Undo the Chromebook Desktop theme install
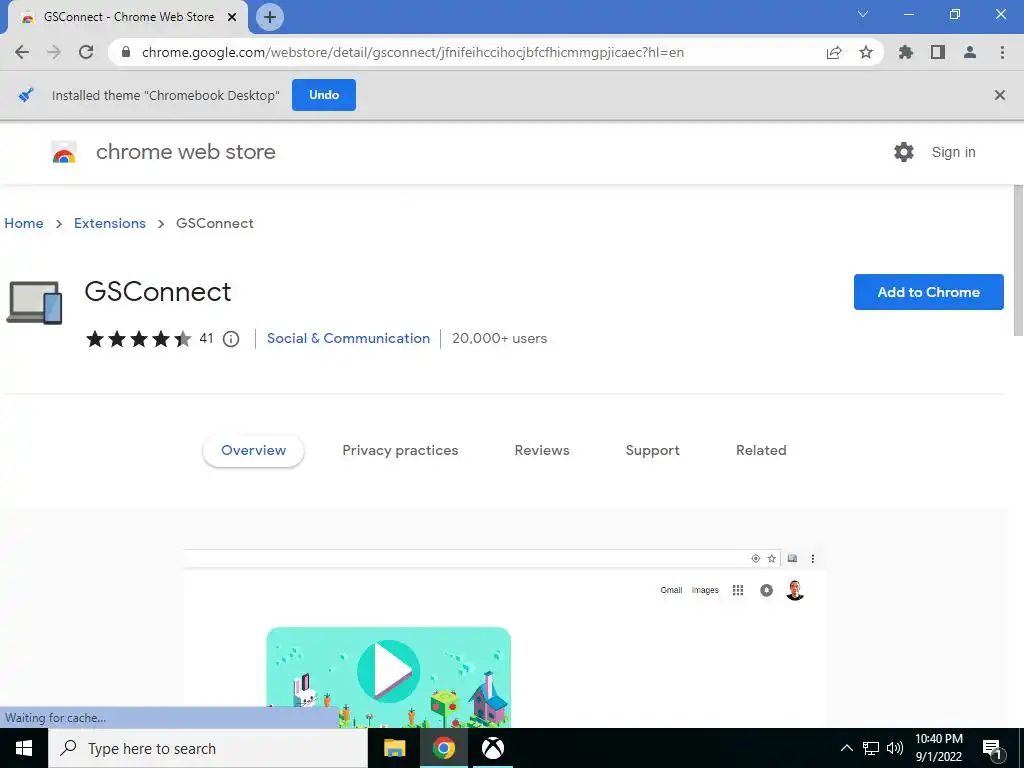The width and height of the screenshot is (1024, 768). click(x=324, y=95)
